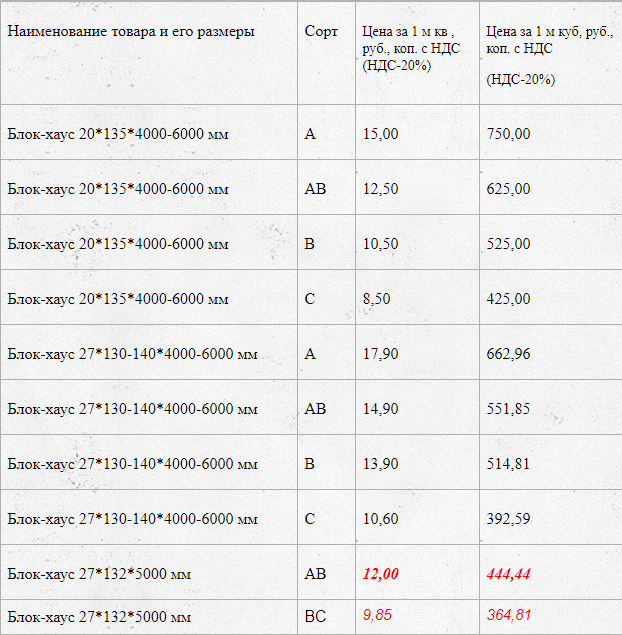Click the 'Наименование товара и его размеры' header
This screenshot has width=622, height=635.
coord(131,32)
